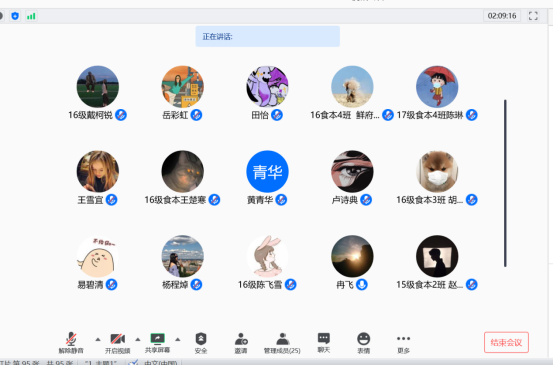Image resolution: width=553 pixels, height=366 pixels.
Task: Start Share Screen from toolbar
Action: pos(157,338)
